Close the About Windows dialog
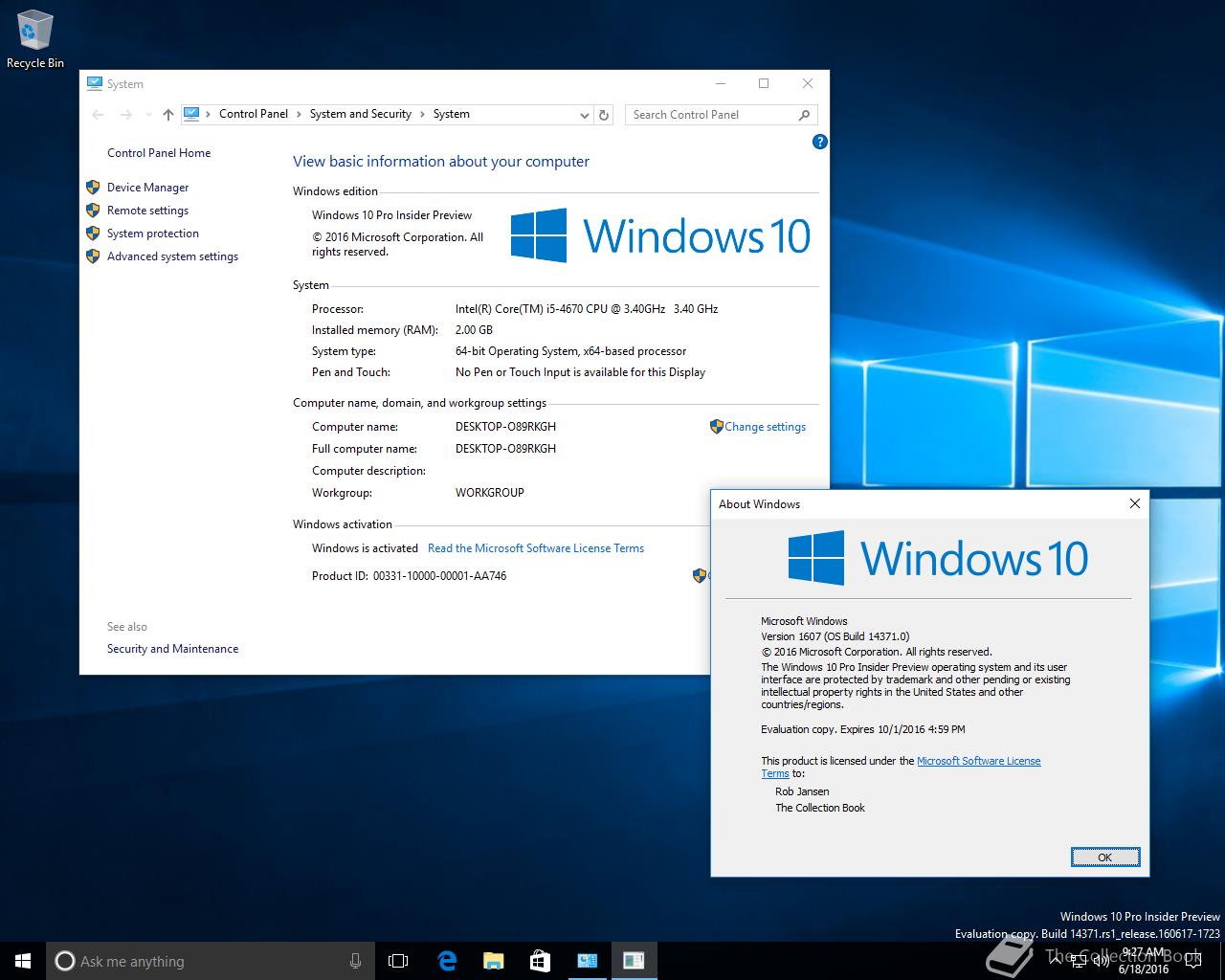The image size is (1225, 980). [1135, 503]
